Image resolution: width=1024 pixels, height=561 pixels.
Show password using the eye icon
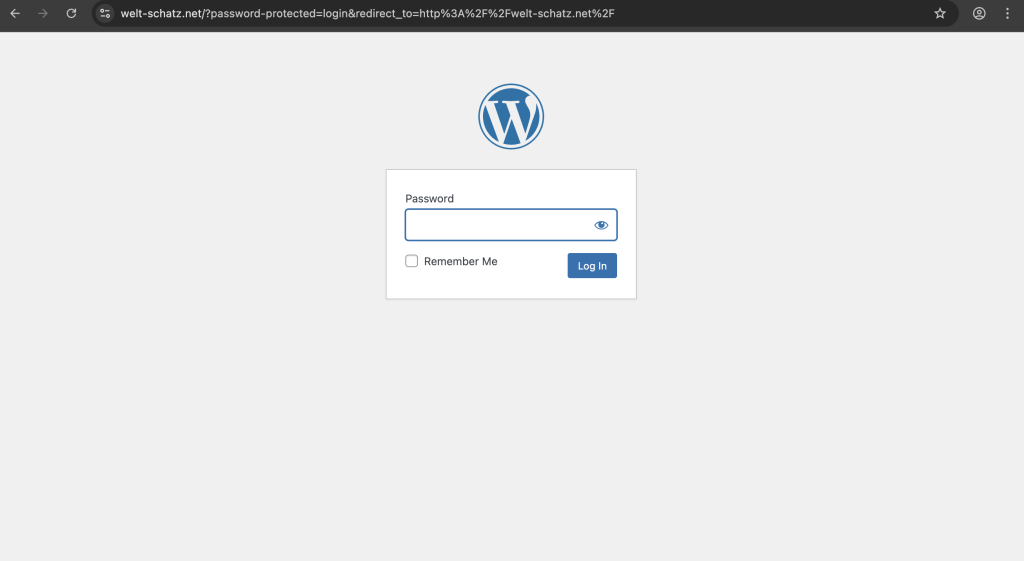(x=601, y=225)
